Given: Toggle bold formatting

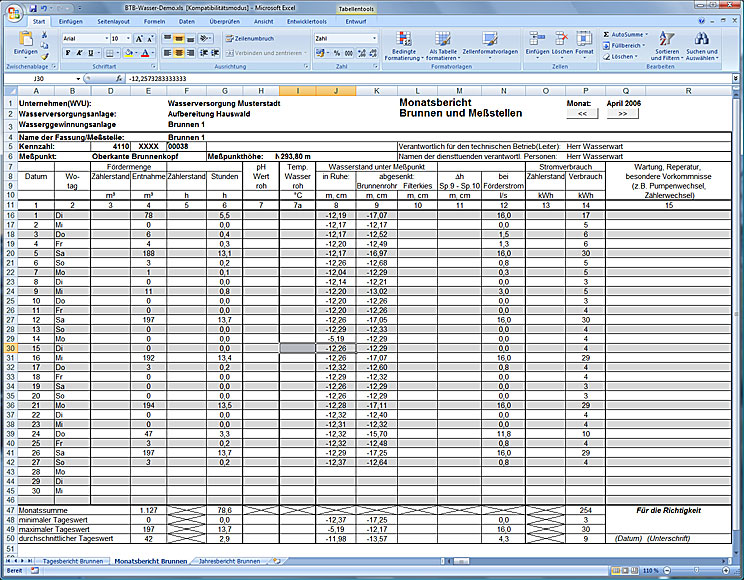Looking at the screenshot, I should tap(68, 53).
